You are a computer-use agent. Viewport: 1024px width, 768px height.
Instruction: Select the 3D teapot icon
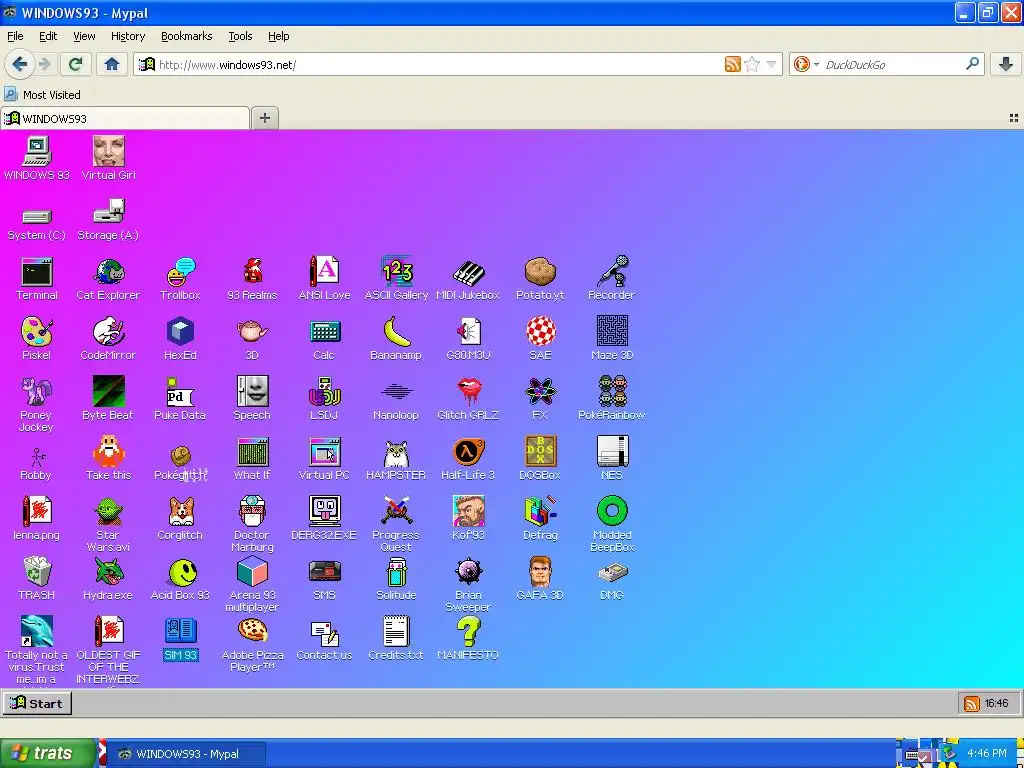point(252,332)
